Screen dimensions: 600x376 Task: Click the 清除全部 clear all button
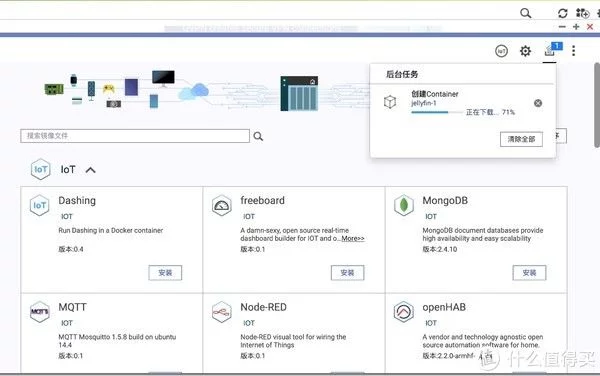coord(521,139)
